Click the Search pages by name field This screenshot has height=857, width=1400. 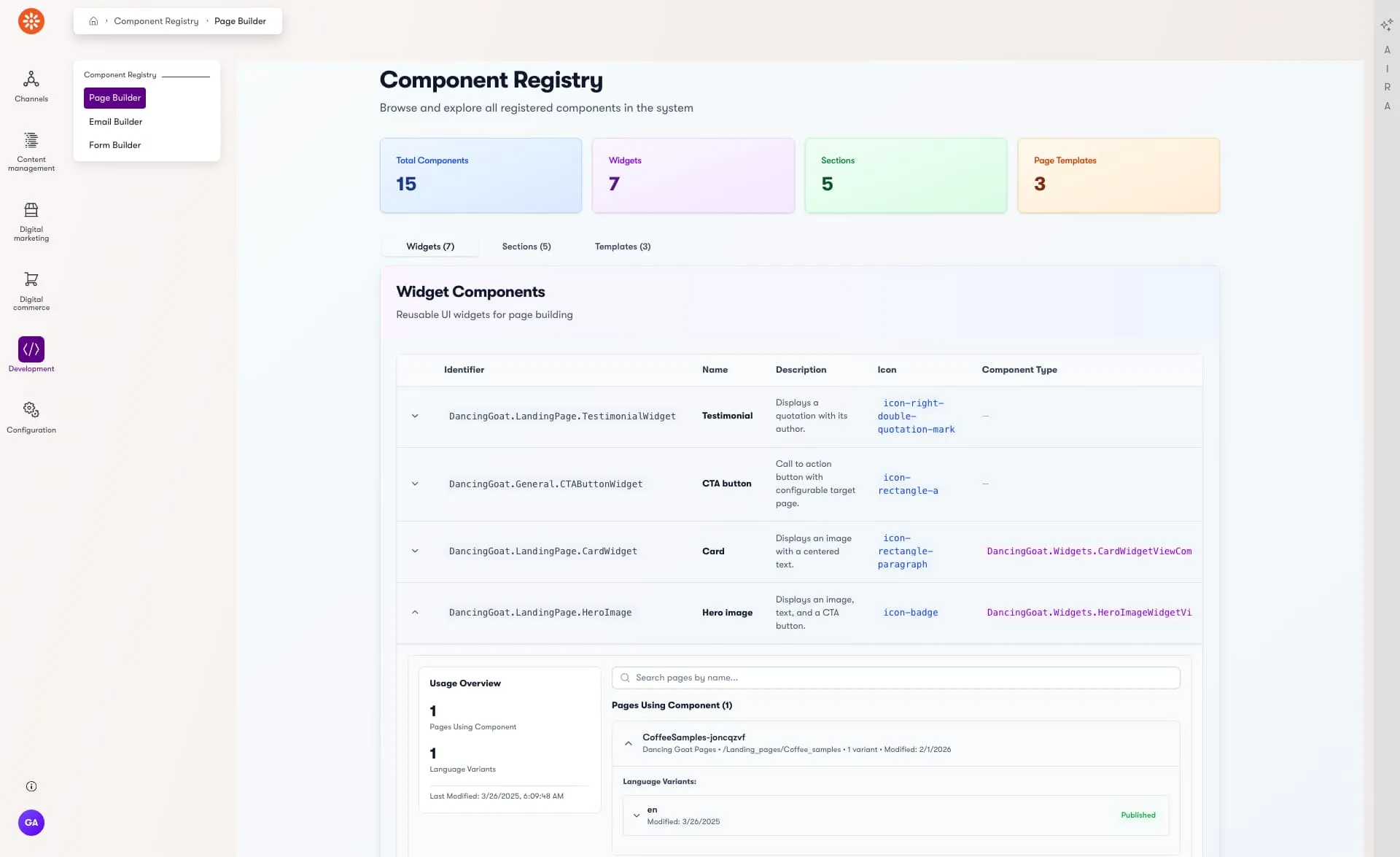[x=895, y=678]
